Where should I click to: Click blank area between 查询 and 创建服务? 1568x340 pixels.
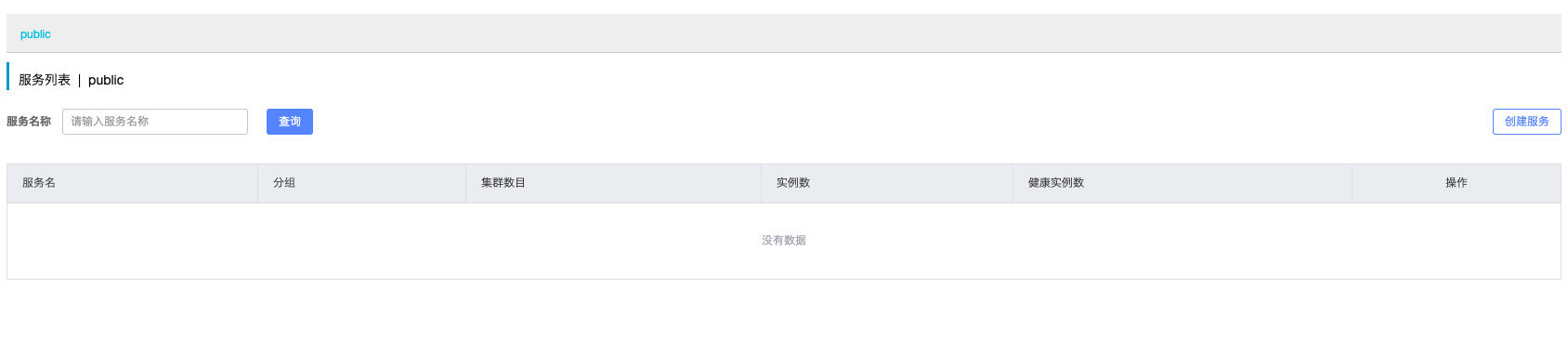(x=901, y=122)
